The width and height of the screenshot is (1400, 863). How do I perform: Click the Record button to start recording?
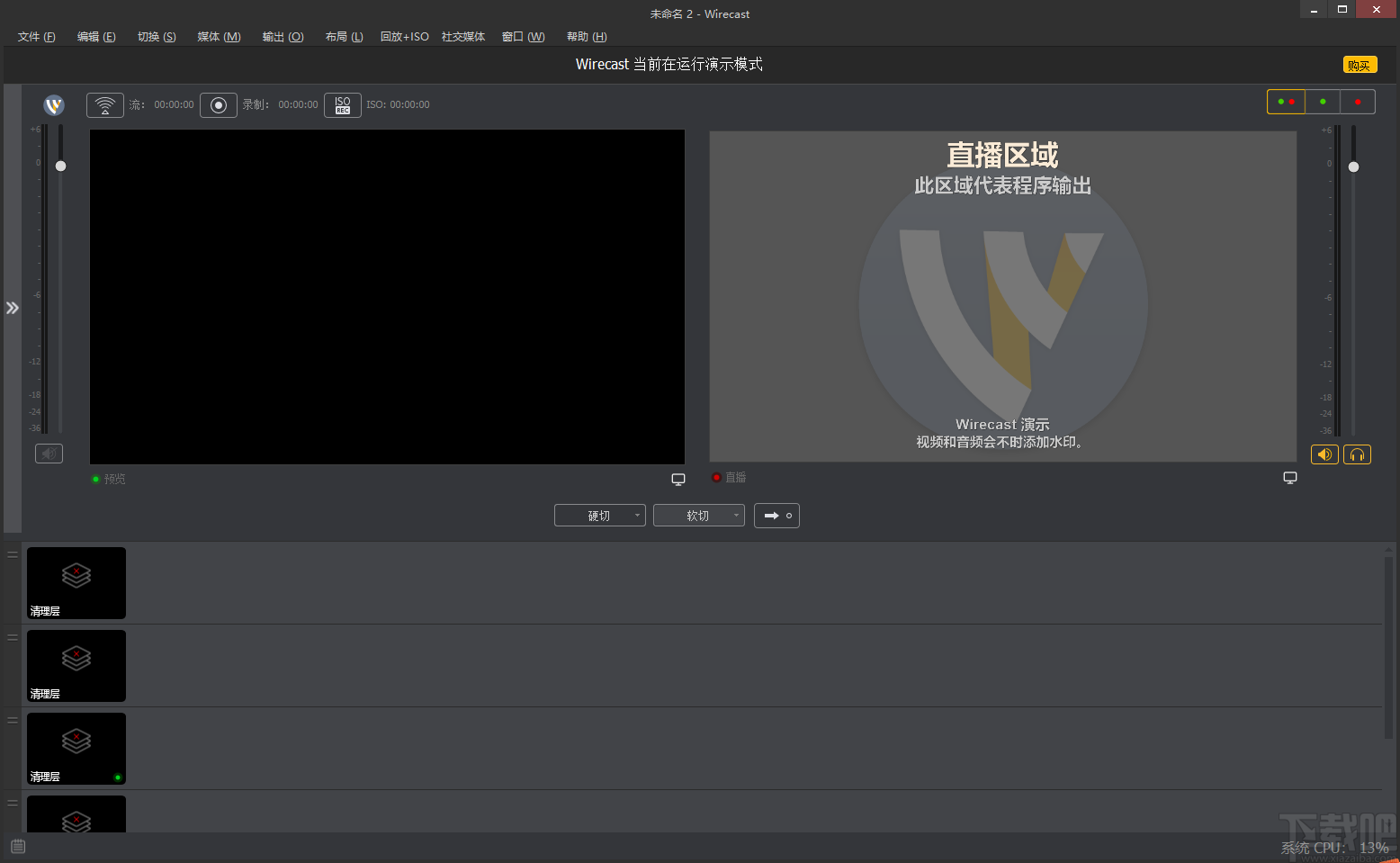coord(218,104)
